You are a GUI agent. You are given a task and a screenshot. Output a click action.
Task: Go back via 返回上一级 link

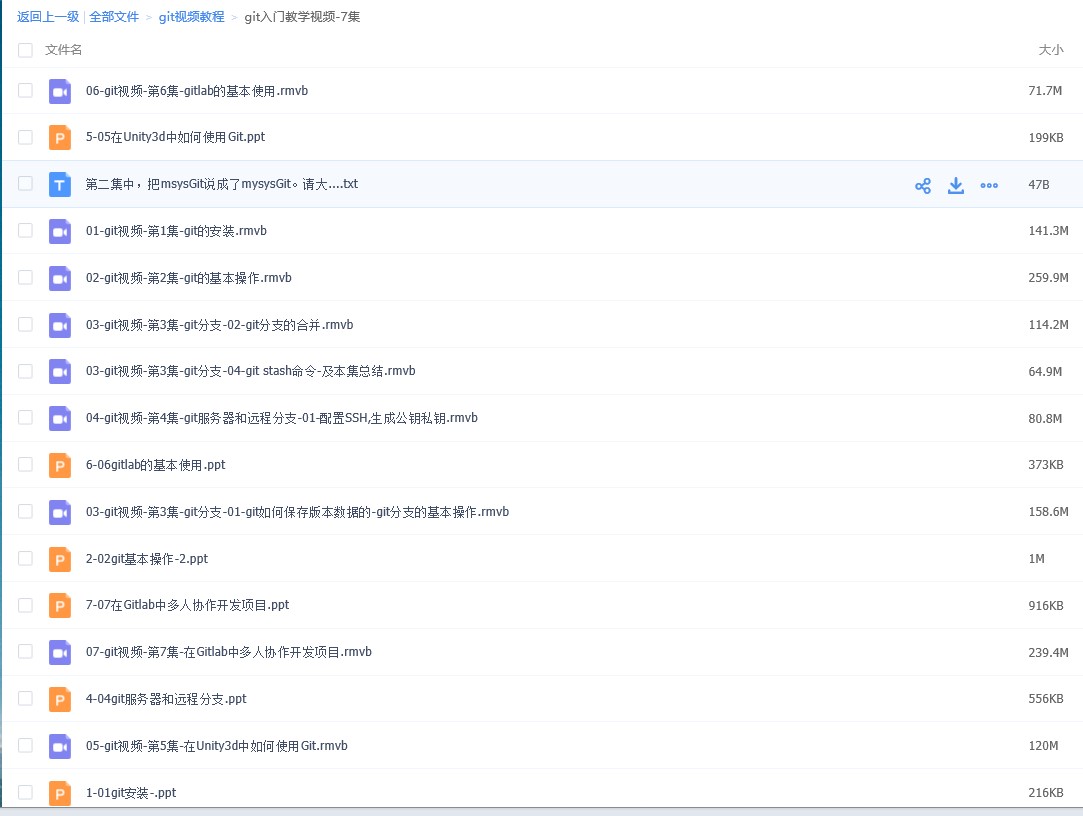point(48,17)
